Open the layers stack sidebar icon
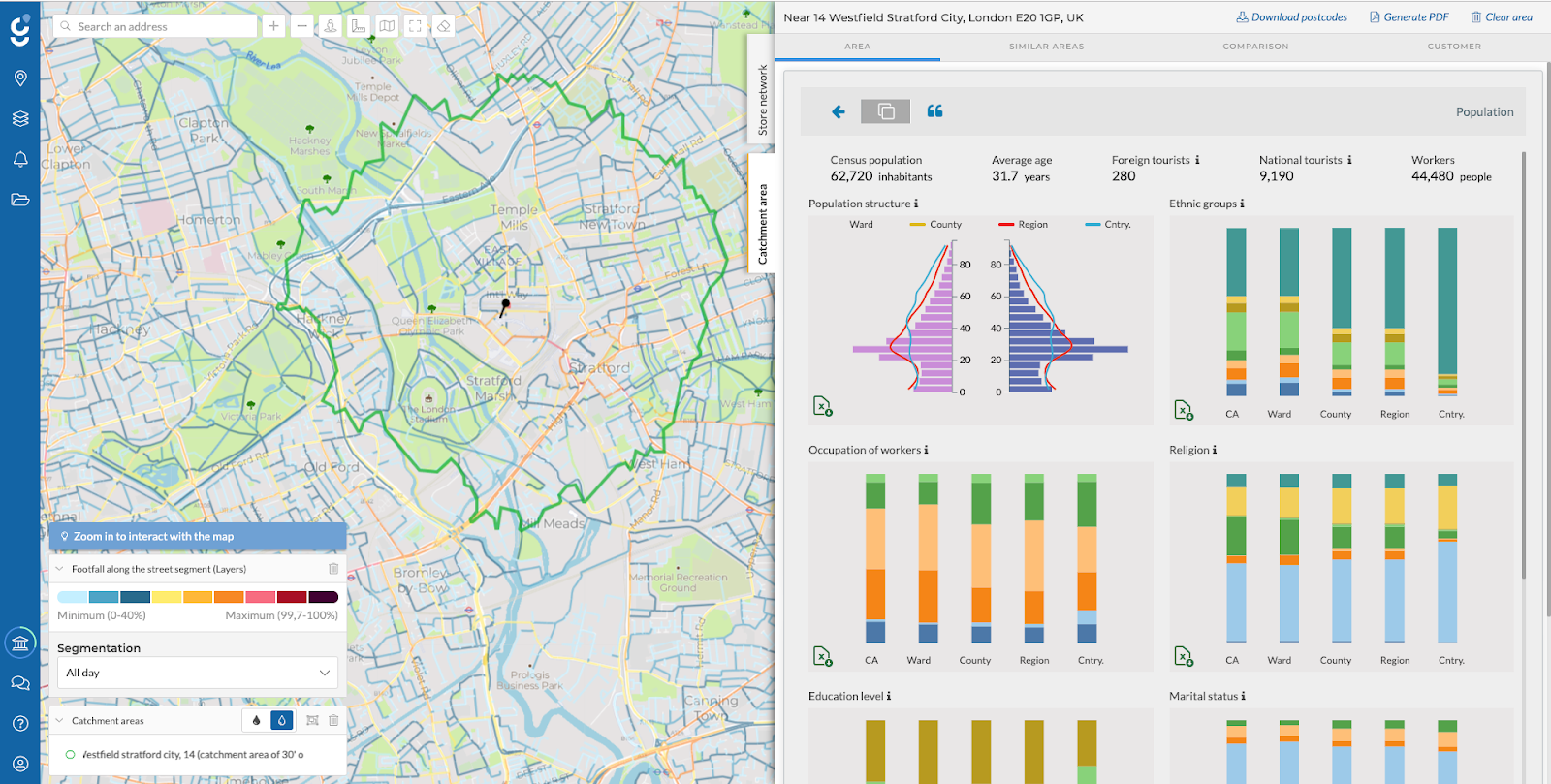The height and width of the screenshot is (784, 1551). click(x=20, y=119)
